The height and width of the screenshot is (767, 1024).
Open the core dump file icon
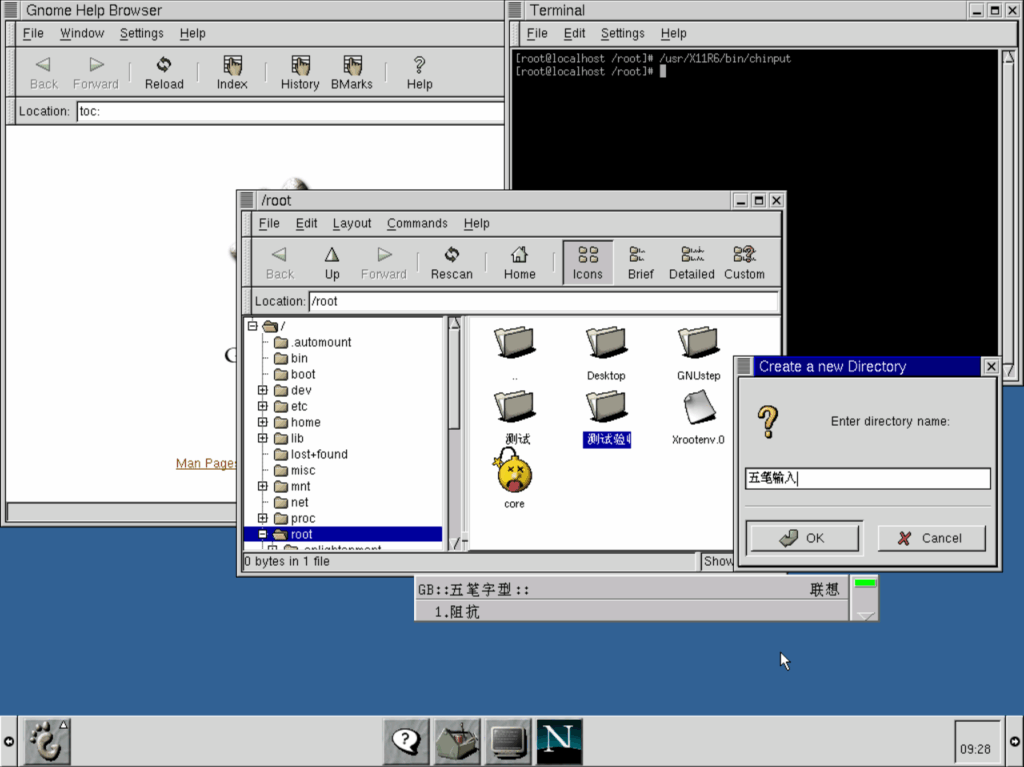click(x=514, y=476)
